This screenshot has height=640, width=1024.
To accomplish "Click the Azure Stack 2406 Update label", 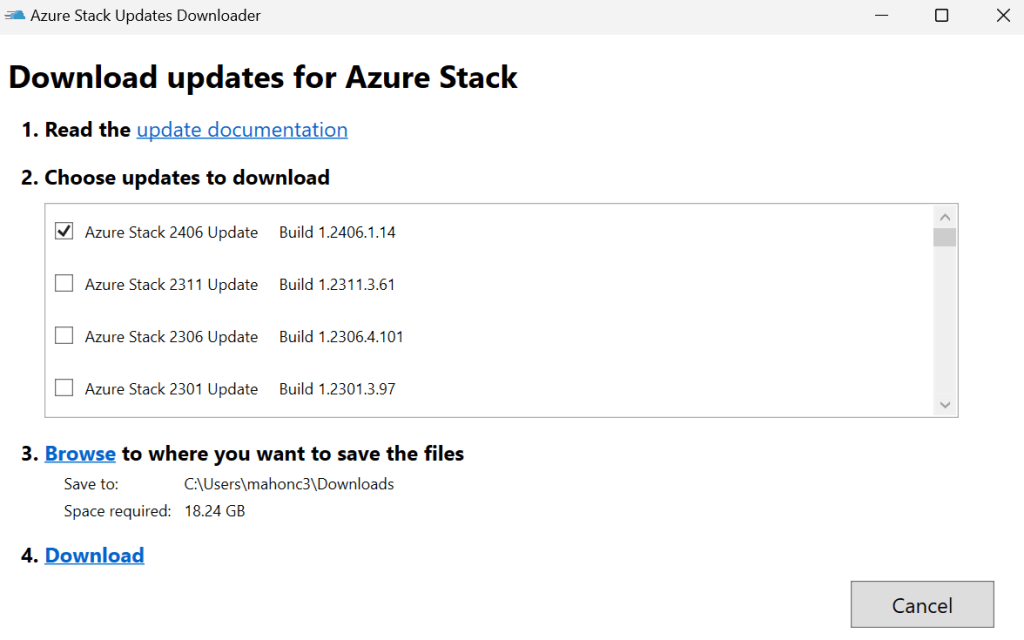I will 171,232.
